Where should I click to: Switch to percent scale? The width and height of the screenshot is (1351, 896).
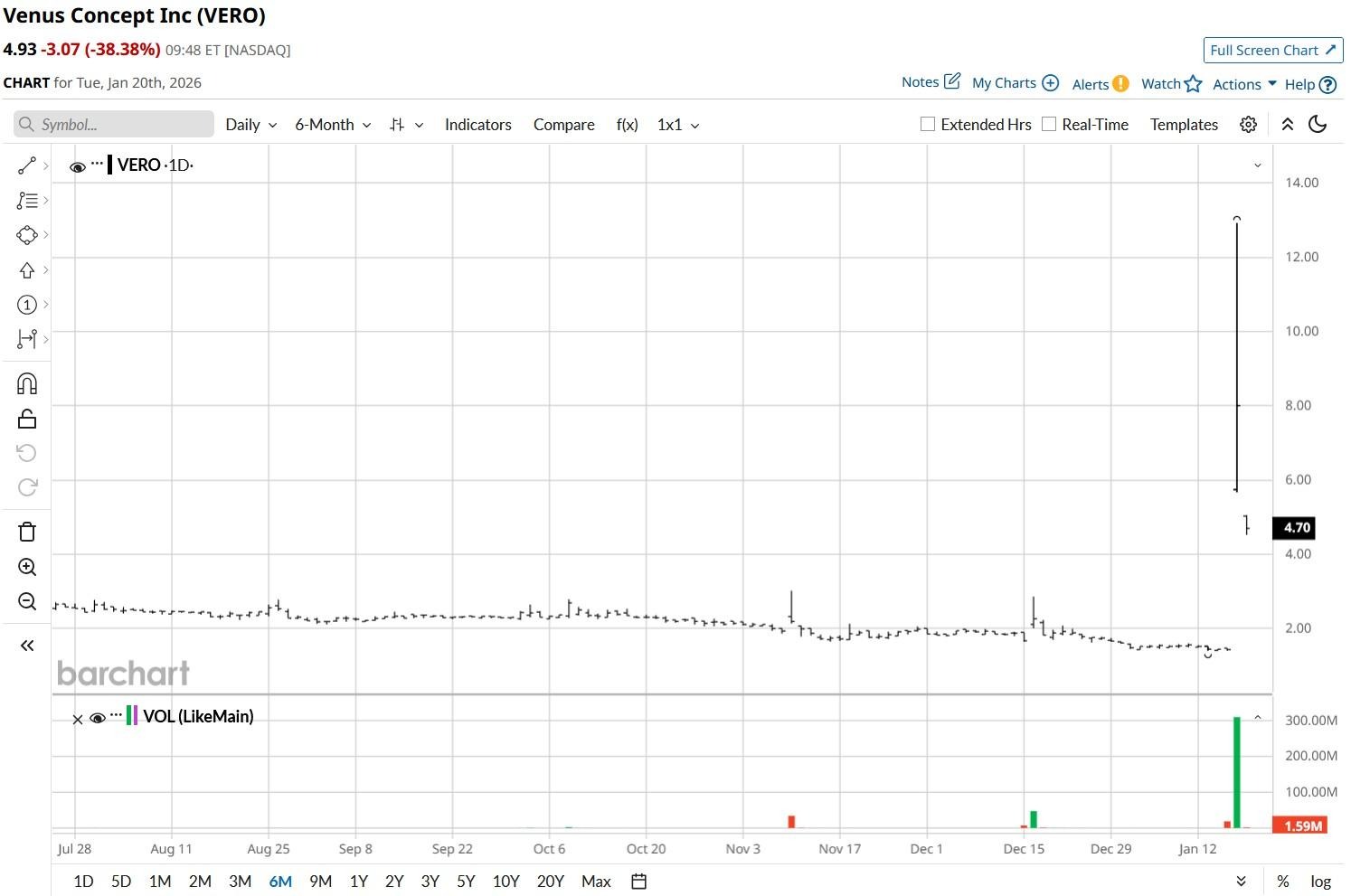(1283, 882)
